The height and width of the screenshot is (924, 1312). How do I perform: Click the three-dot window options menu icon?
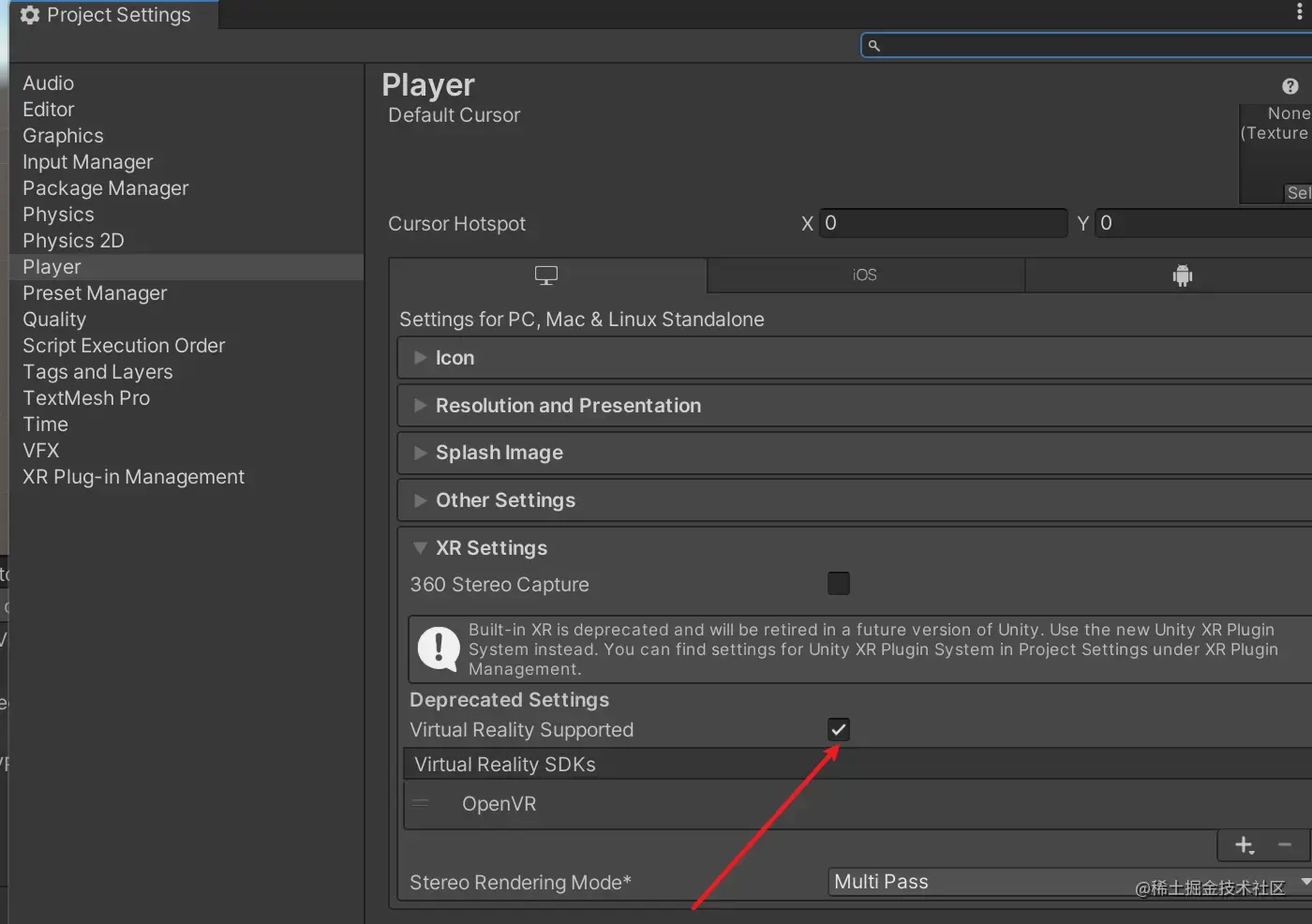click(1300, 11)
